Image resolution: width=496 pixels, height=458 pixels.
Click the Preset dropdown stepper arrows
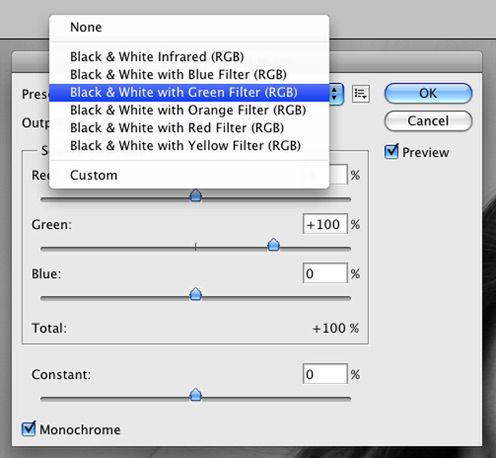tap(336, 94)
